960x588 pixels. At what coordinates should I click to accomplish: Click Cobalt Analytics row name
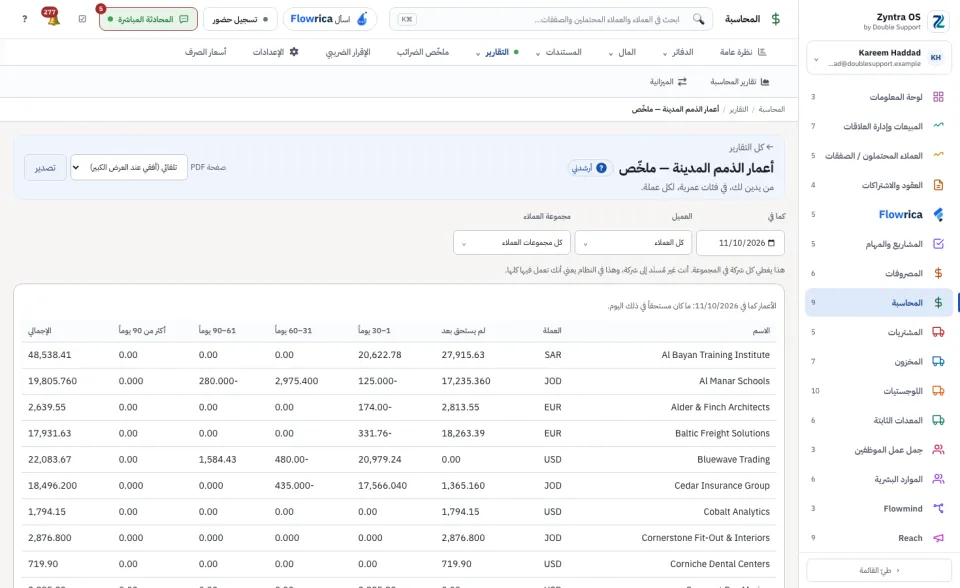[737, 511]
